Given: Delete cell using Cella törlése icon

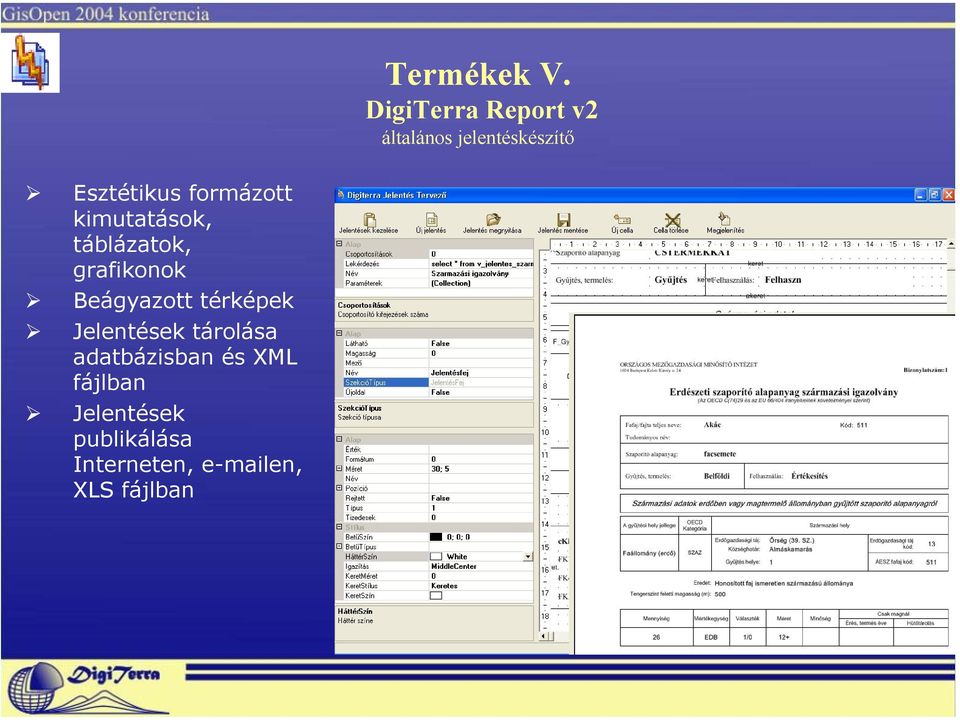Looking at the screenshot, I should coord(672,219).
